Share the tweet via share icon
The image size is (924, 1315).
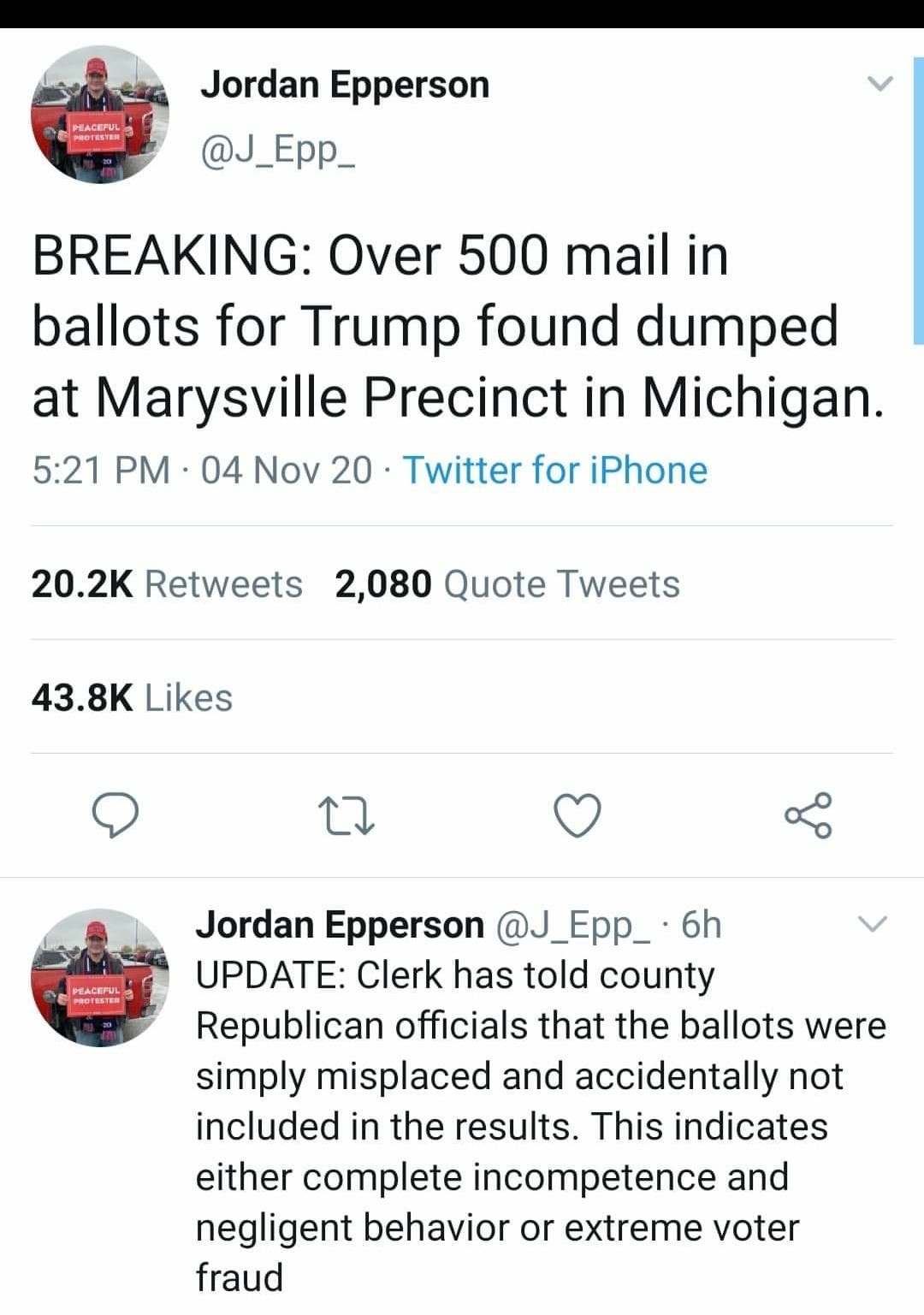click(808, 814)
